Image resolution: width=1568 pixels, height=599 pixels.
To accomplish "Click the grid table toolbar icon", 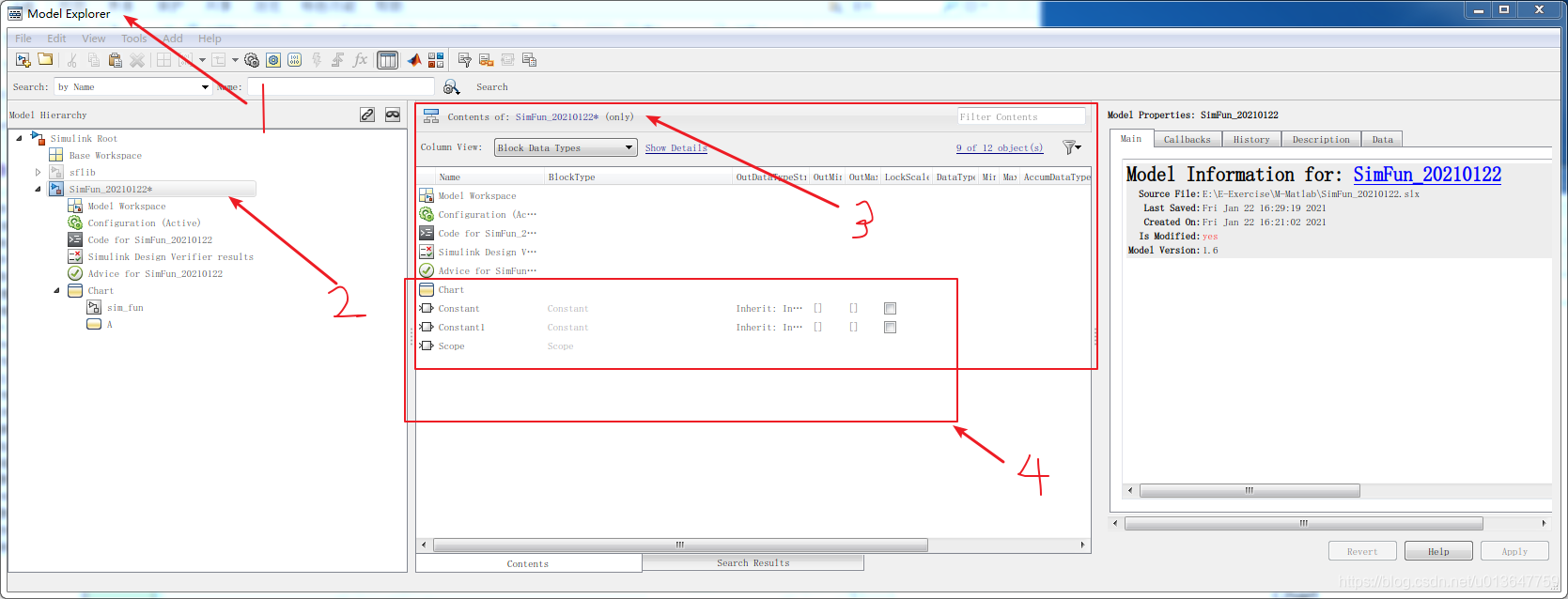I will [x=163, y=60].
